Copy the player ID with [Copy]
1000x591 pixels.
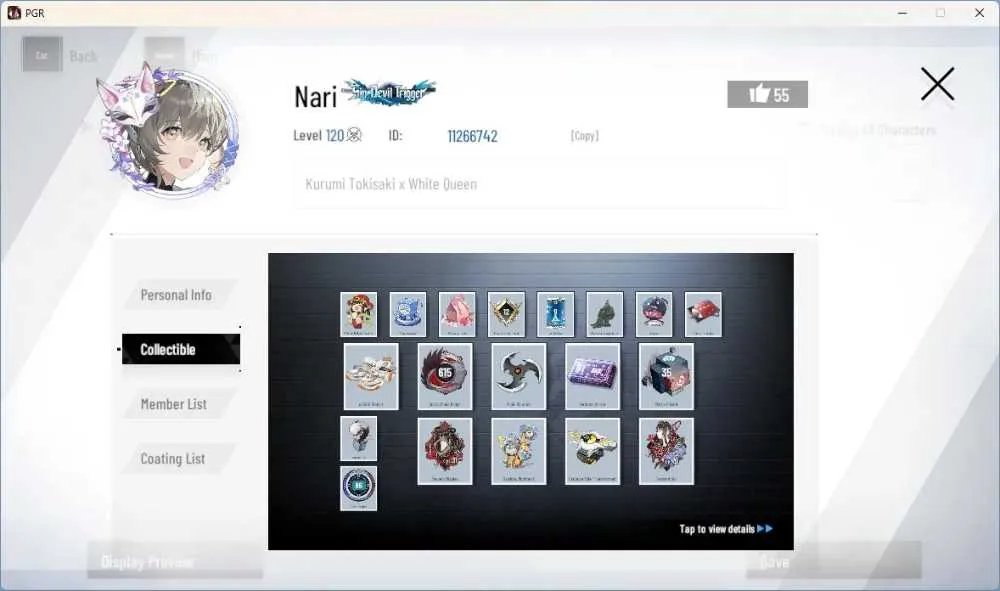coord(584,135)
